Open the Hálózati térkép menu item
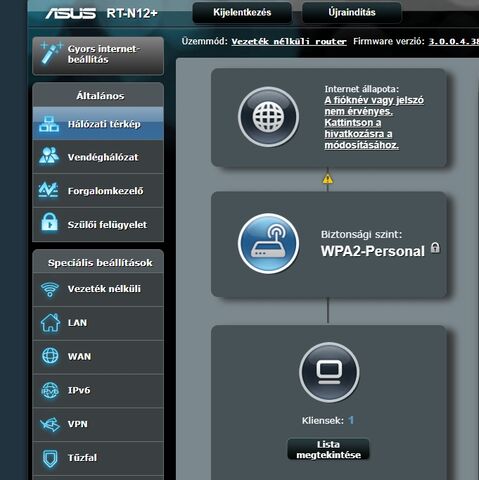 [98, 123]
